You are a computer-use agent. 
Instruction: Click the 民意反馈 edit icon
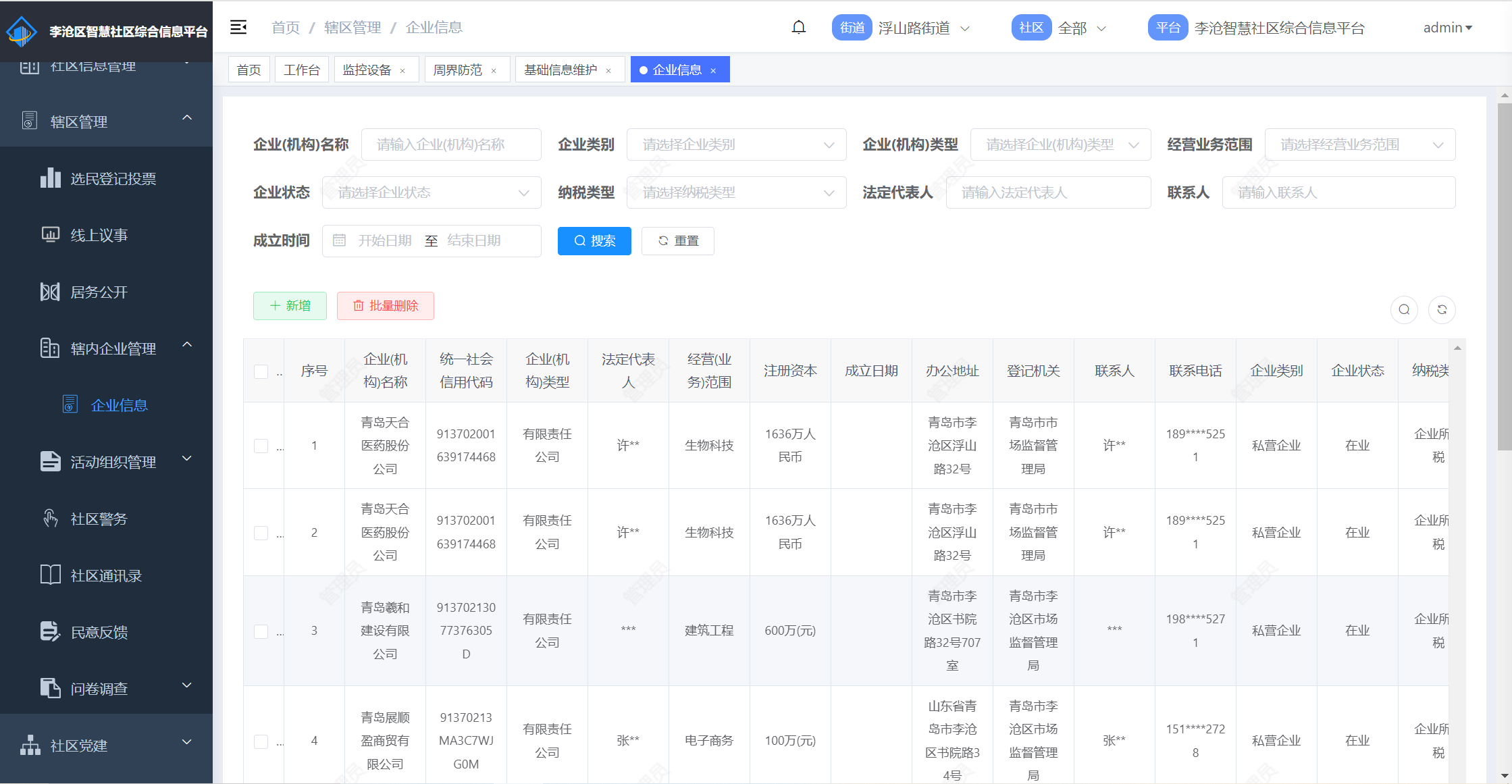51,632
